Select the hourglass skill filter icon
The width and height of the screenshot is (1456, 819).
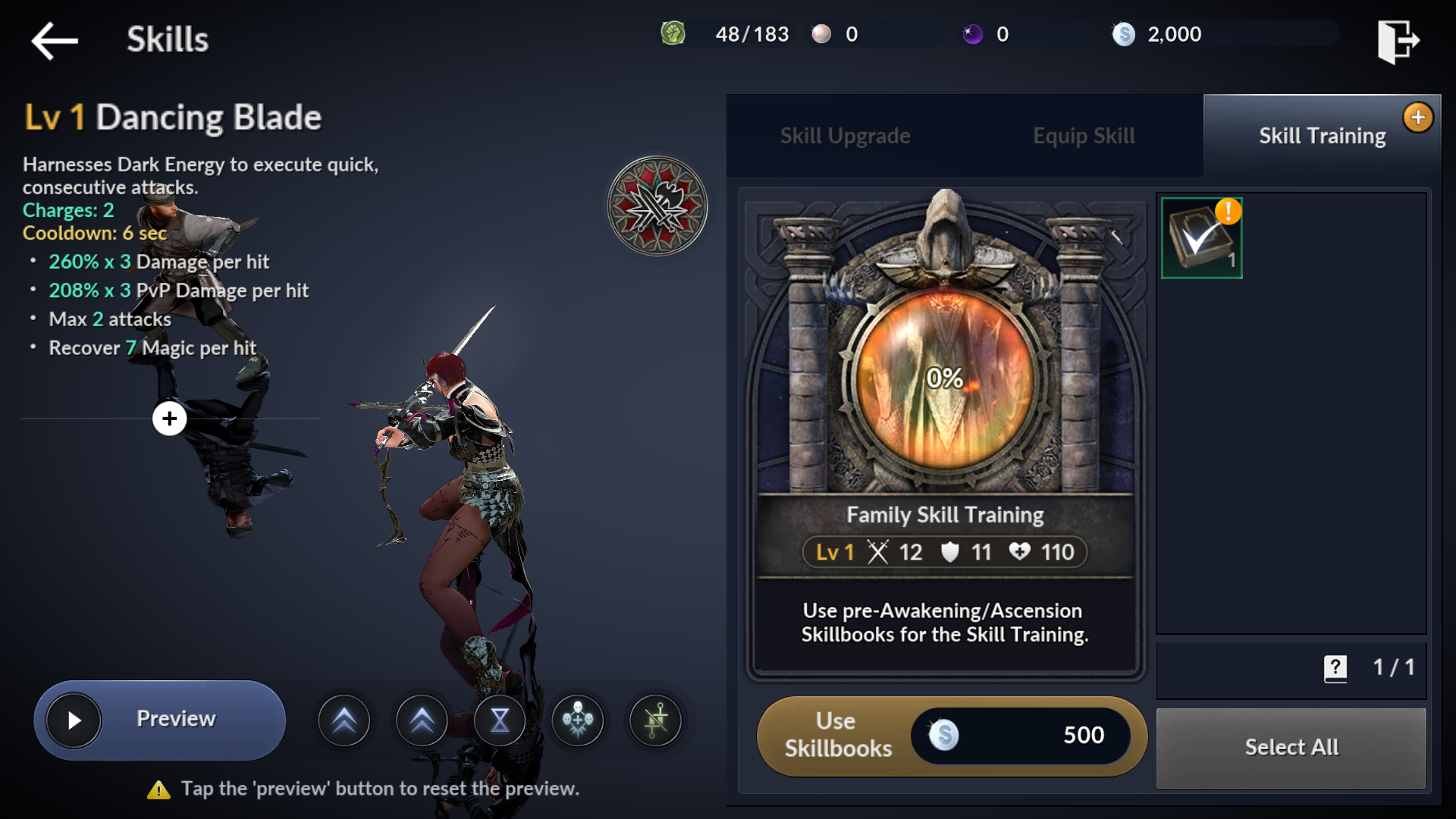coord(500,720)
